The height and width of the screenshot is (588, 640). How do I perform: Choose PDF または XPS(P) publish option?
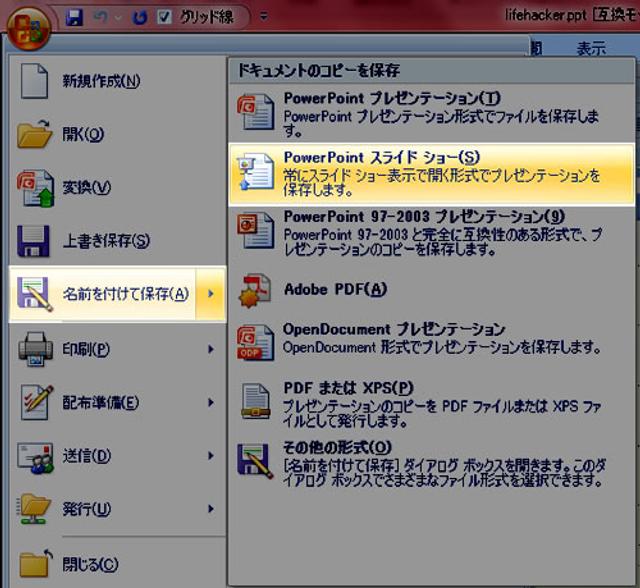[431, 403]
